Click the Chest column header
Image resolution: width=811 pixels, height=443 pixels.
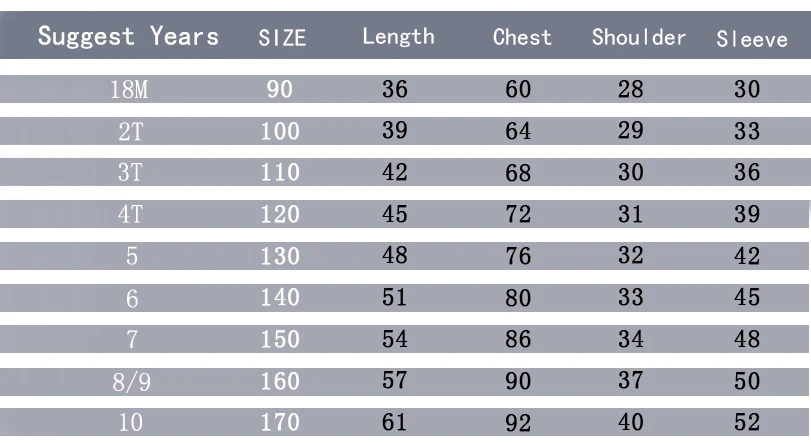click(522, 37)
